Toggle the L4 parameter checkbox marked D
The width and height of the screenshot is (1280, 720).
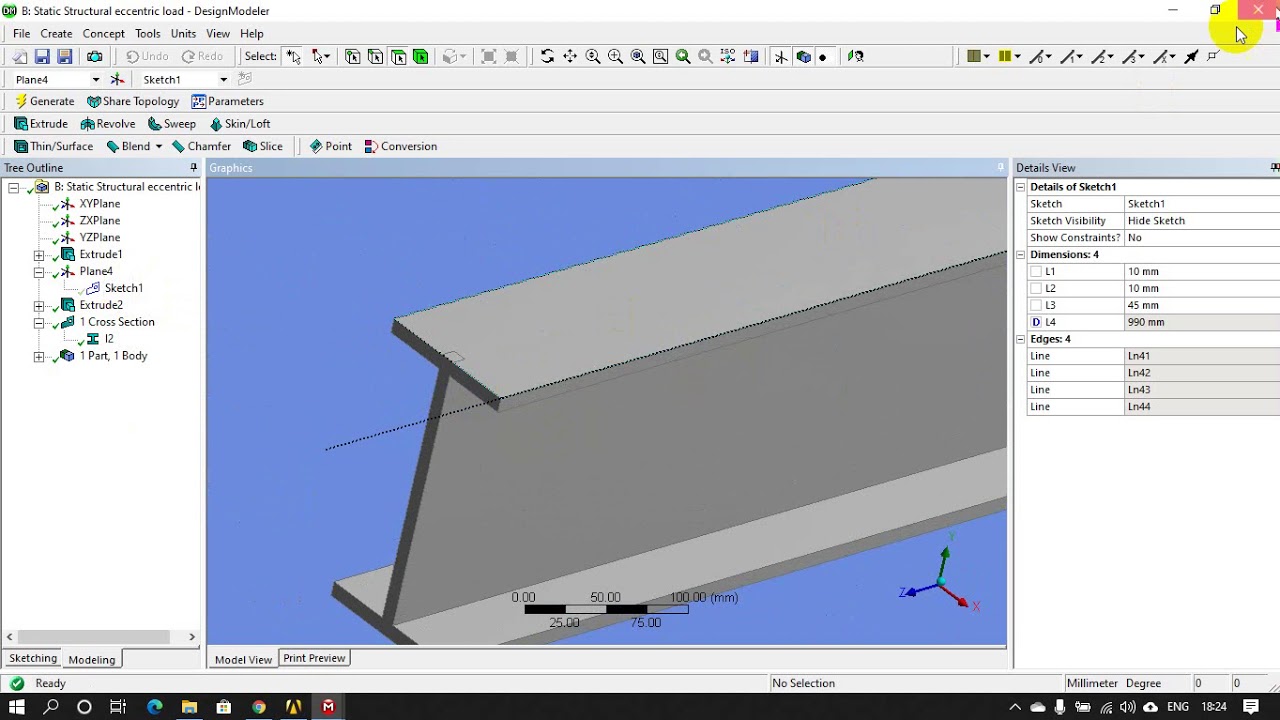1036,322
